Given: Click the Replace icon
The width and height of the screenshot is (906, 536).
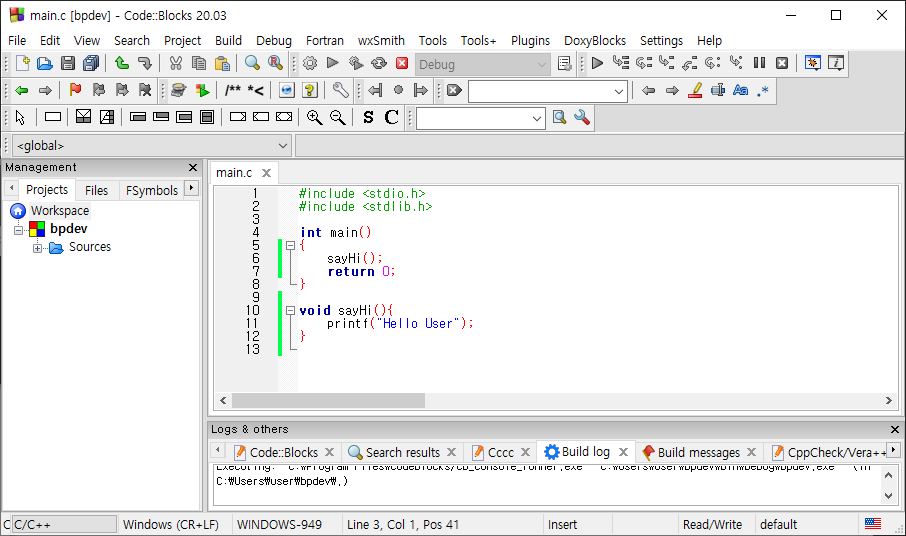Looking at the screenshot, I should [x=276, y=63].
